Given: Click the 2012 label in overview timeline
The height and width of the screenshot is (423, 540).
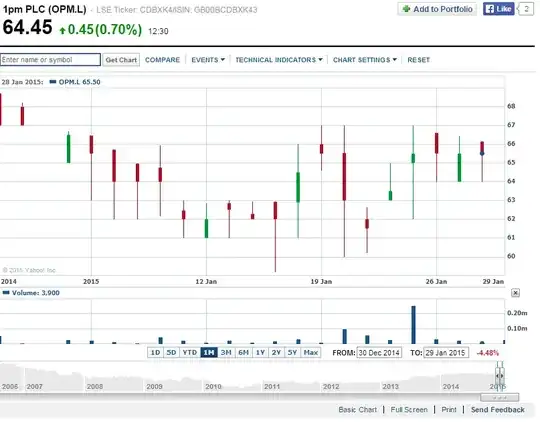Looking at the screenshot, I should coord(331,386).
